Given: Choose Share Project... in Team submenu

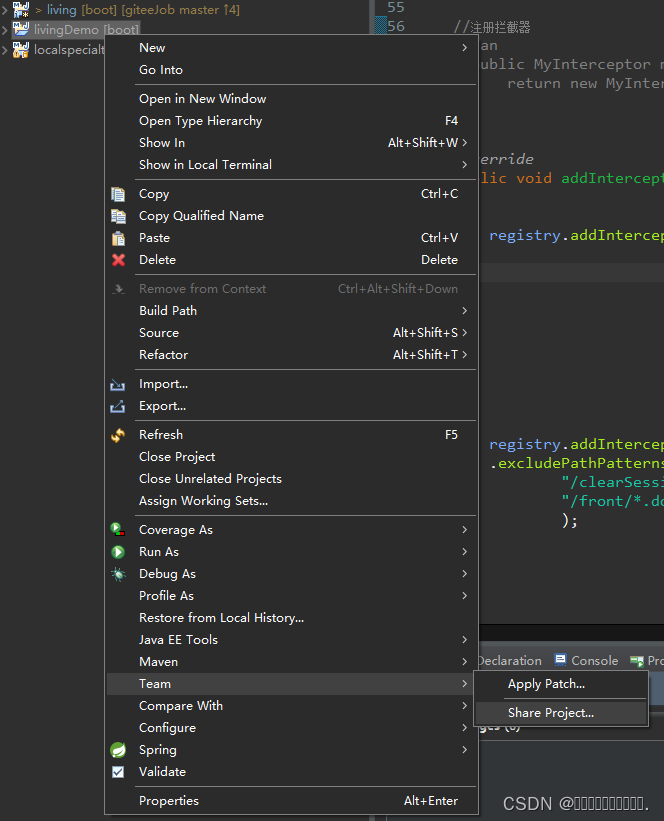Looking at the screenshot, I should [x=561, y=713].
